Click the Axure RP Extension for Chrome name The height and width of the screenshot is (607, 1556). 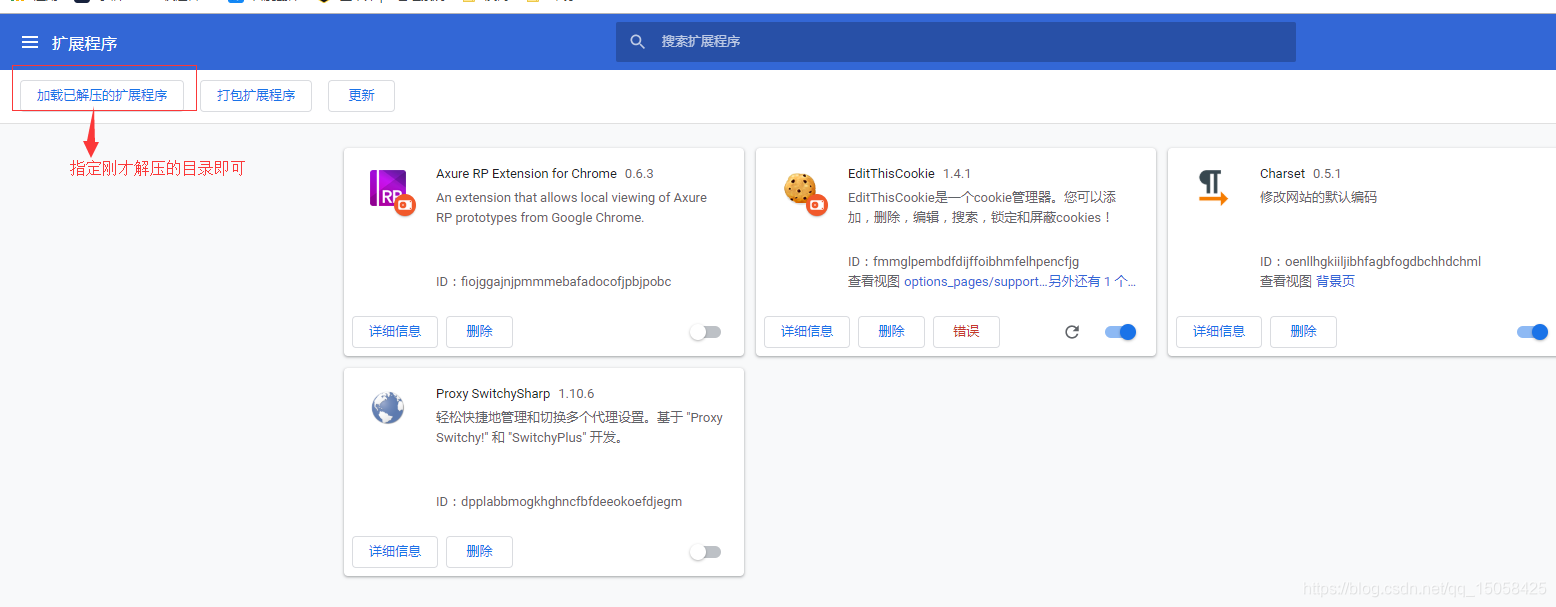526,174
